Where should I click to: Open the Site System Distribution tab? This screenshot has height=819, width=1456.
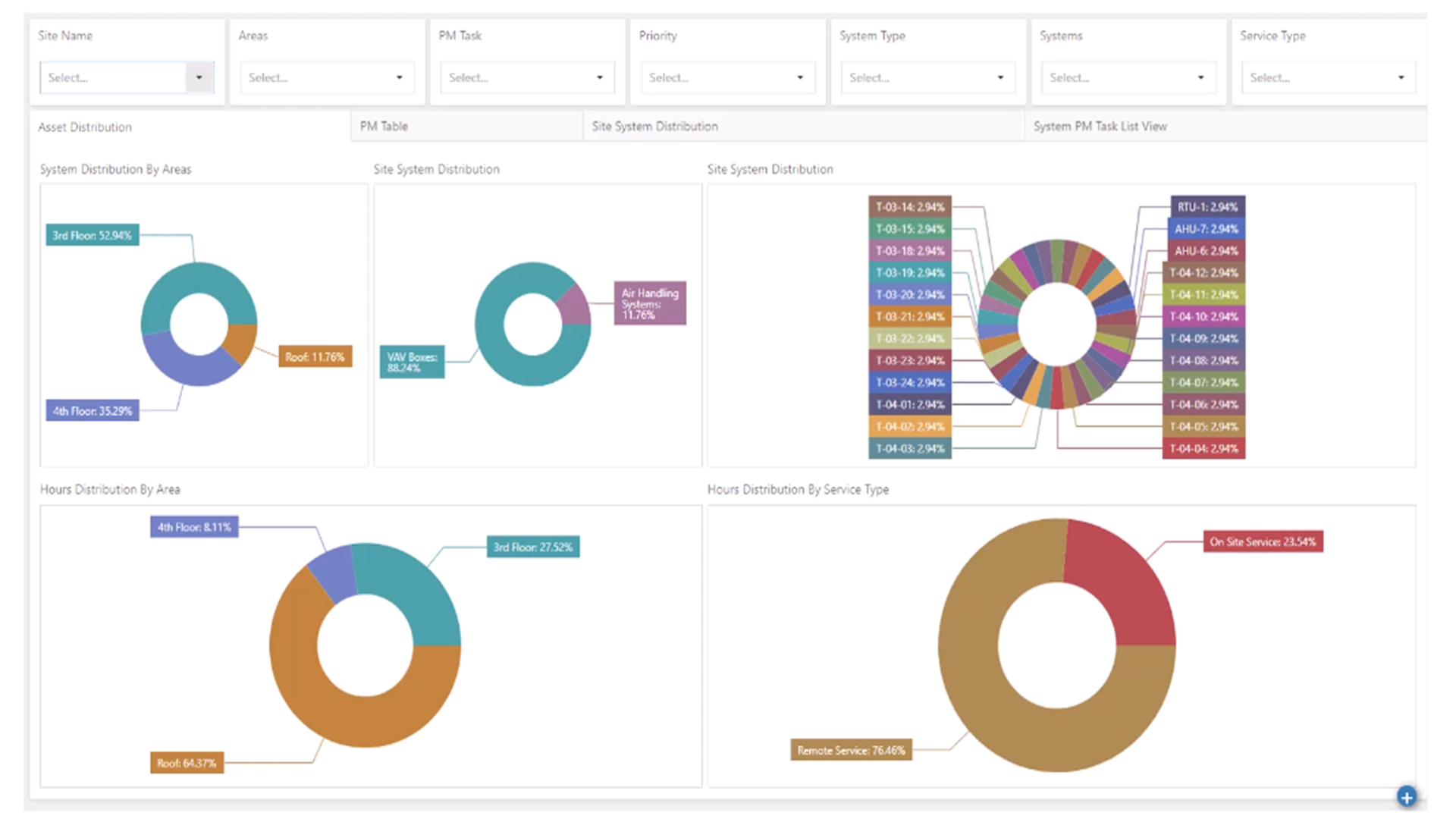click(x=654, y=127)
